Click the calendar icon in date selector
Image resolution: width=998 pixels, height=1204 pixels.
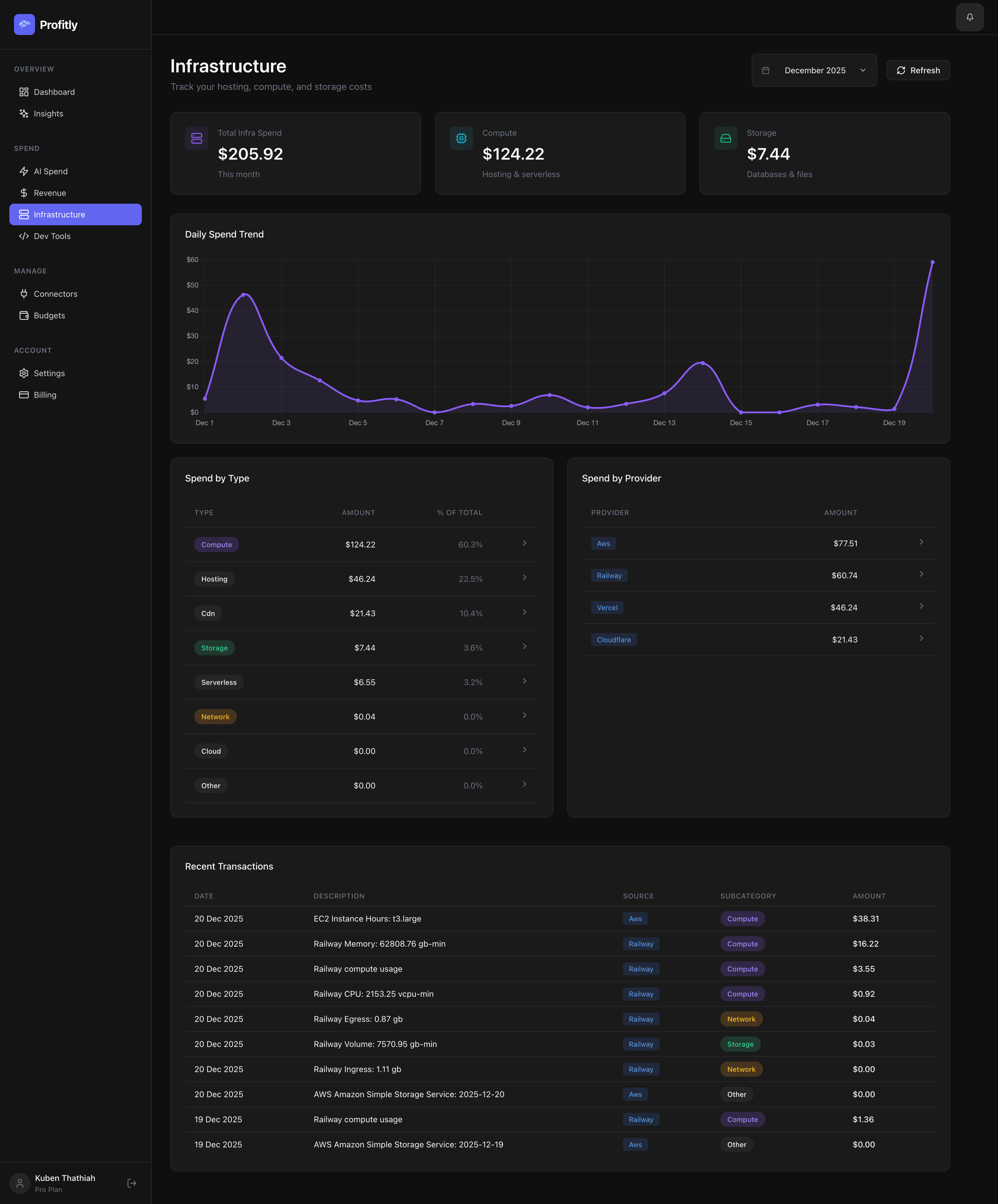pyautogui.click(x=765, y=71)
